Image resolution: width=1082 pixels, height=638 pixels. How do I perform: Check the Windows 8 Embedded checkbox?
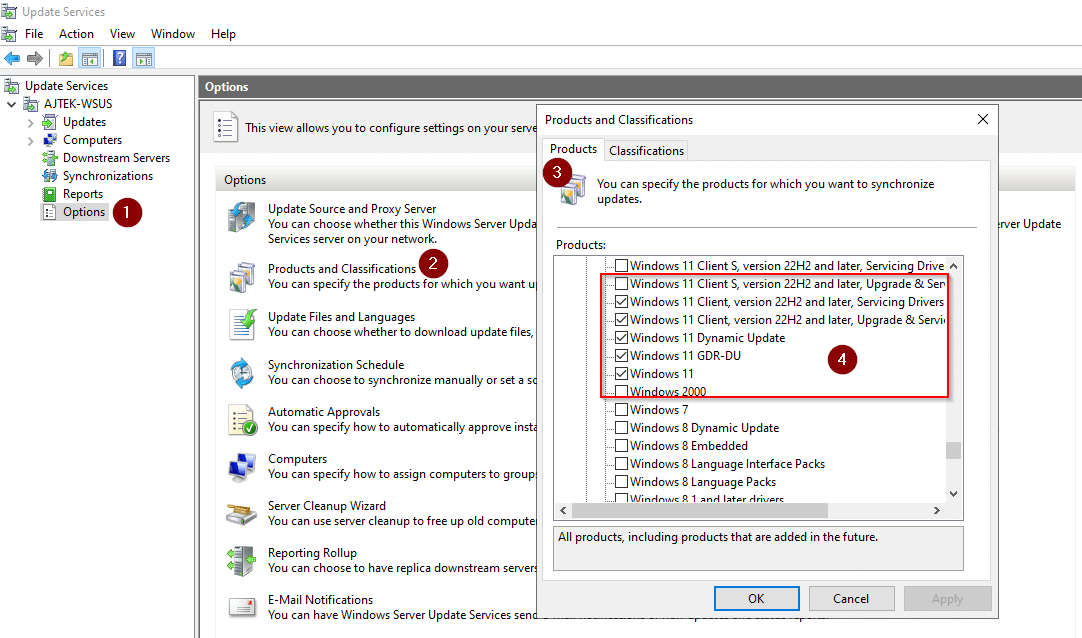(x=622, y=446)
